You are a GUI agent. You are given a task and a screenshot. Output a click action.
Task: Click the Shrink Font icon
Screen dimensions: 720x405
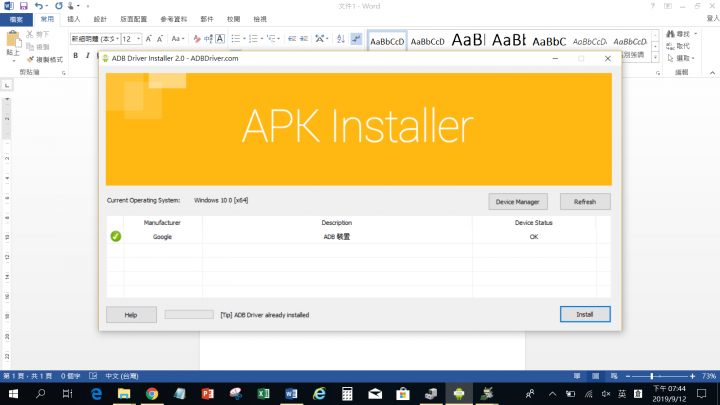[160, 39]
